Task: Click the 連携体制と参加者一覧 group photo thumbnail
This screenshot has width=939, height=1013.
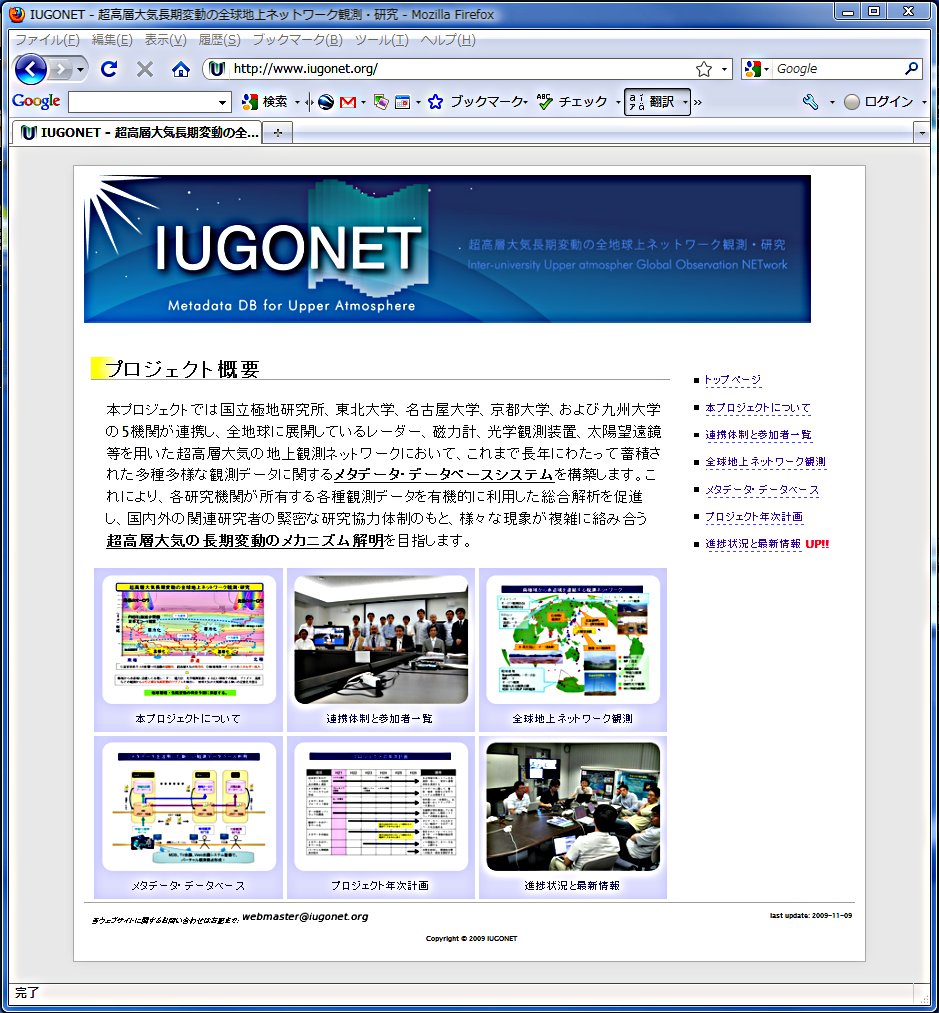Action: (381, 640)
